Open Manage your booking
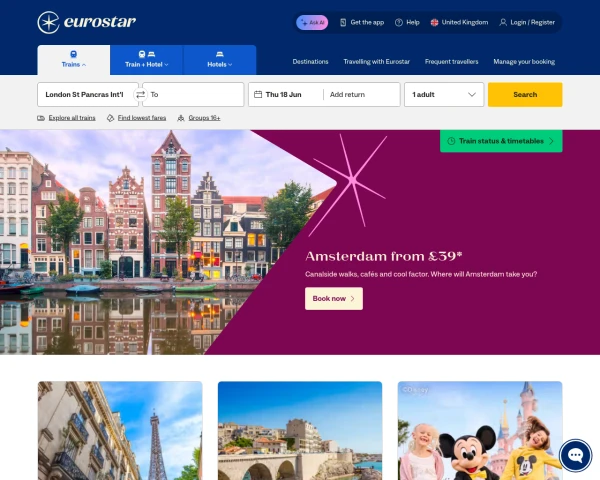Screen dimensions: 600x480 point(524,62)
